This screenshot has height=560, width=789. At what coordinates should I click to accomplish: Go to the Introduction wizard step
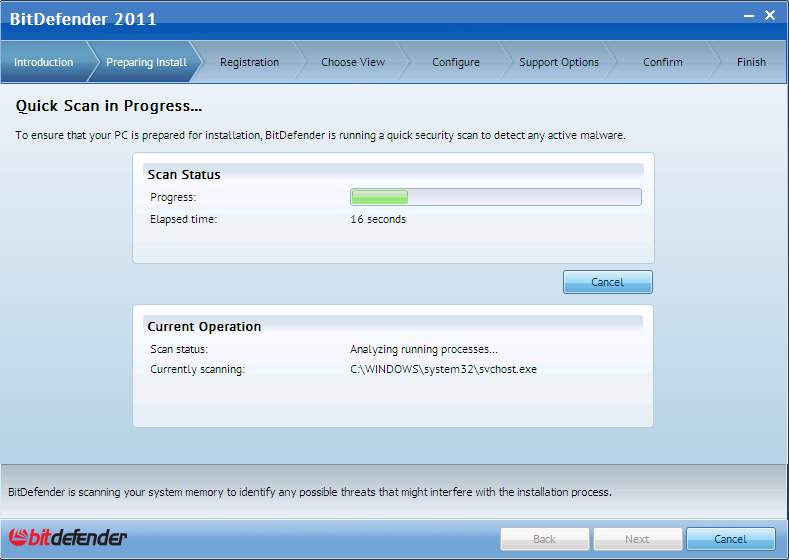[44, 62]
